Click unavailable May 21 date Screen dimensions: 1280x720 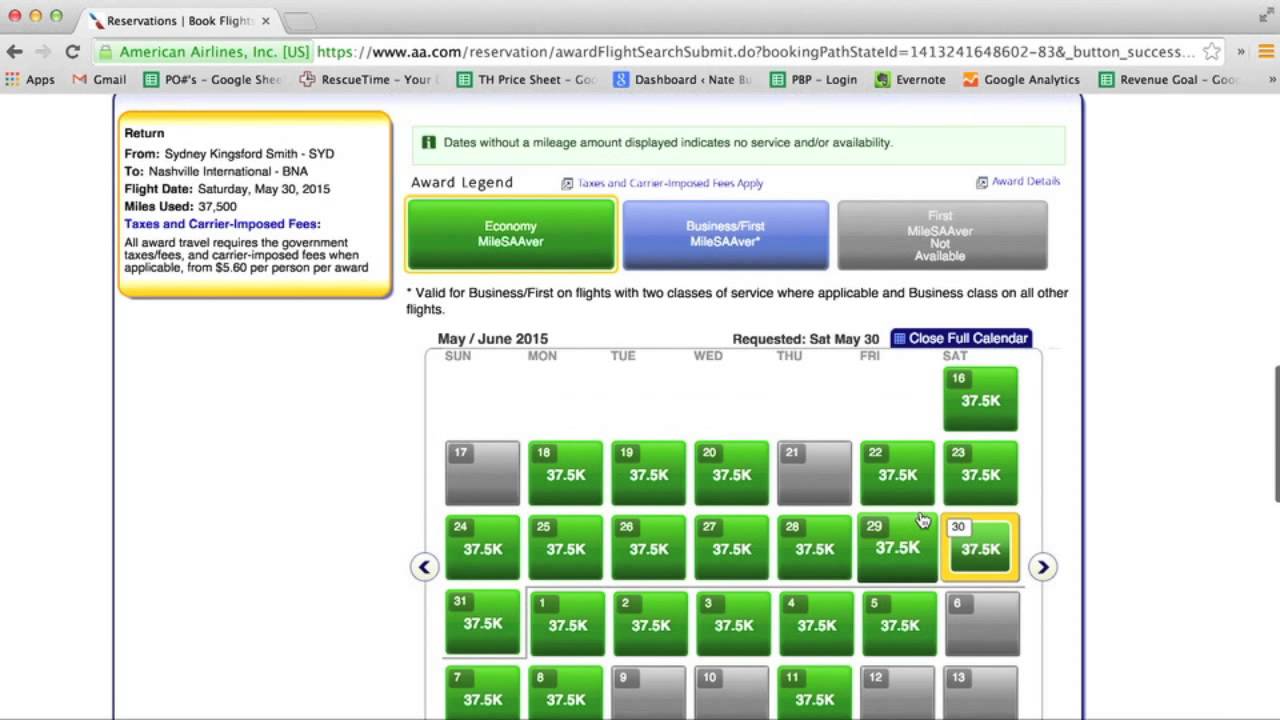click(x=814, y=473)
